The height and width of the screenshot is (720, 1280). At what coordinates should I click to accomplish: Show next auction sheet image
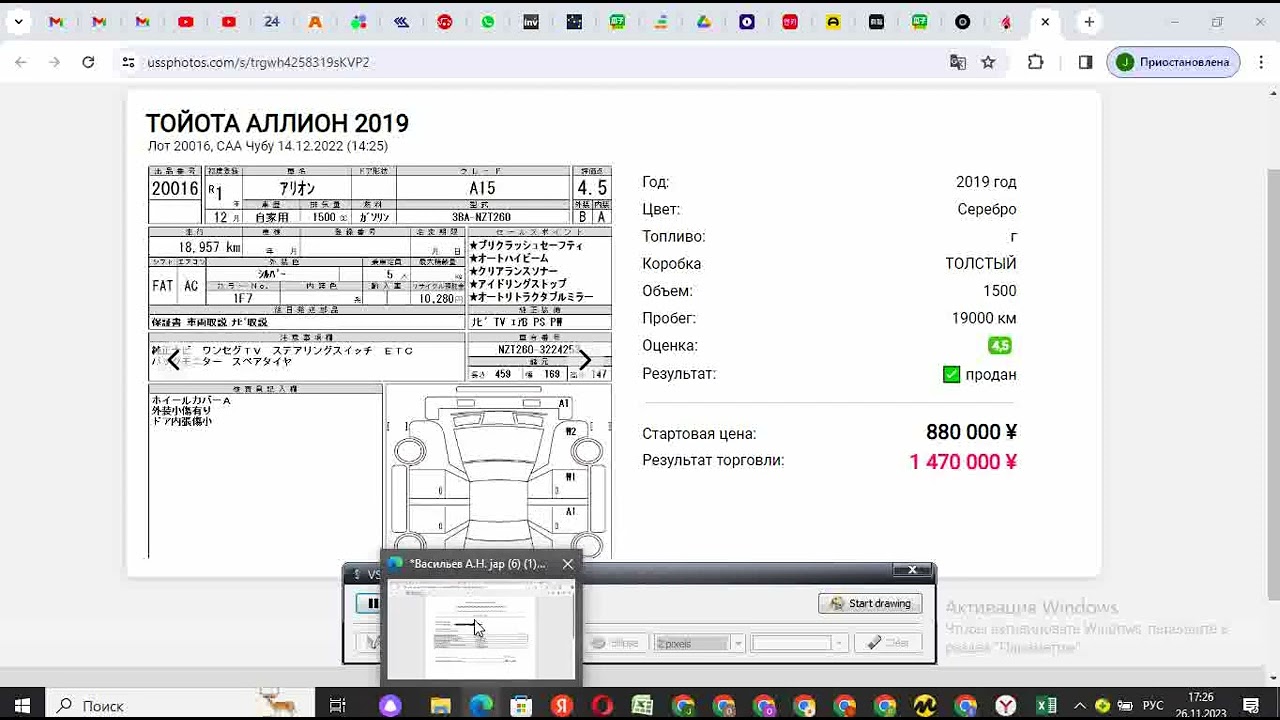(x=585, y=360)
